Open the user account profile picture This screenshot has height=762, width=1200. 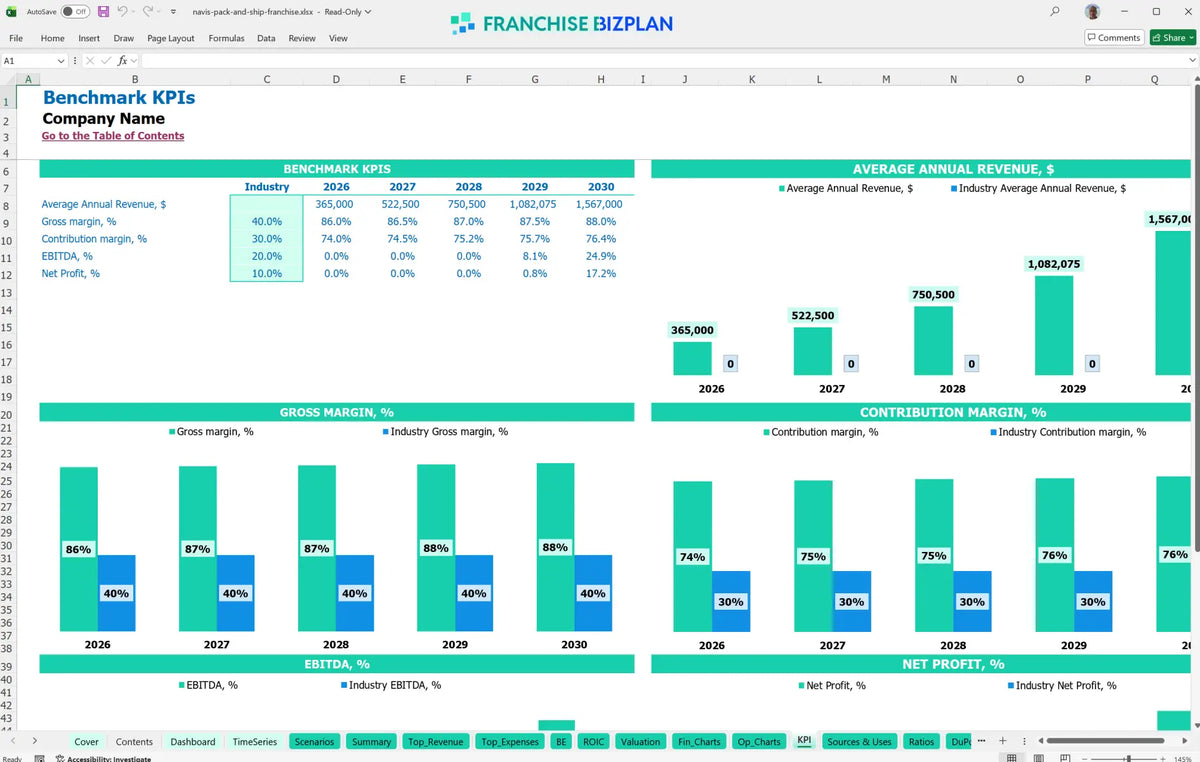(1093, 12)
